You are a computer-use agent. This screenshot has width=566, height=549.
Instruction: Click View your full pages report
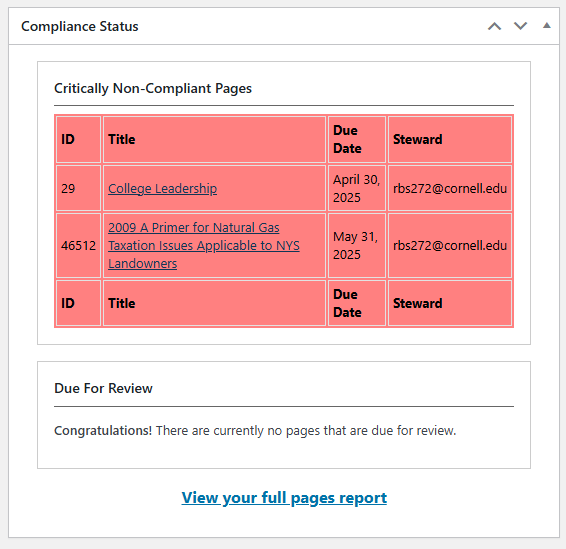[x=284, y=498]
